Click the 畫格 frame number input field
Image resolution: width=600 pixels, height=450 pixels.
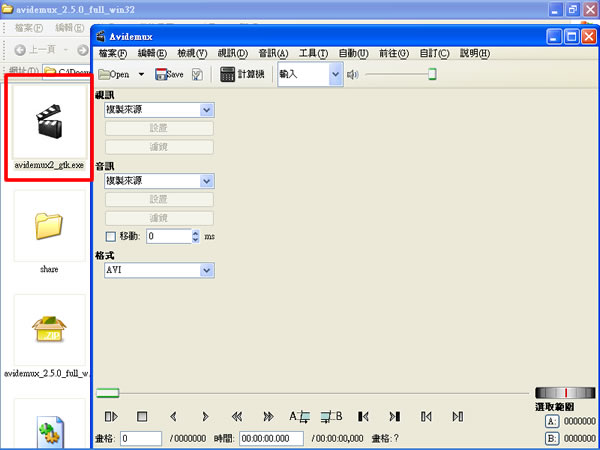coord(141,439)
